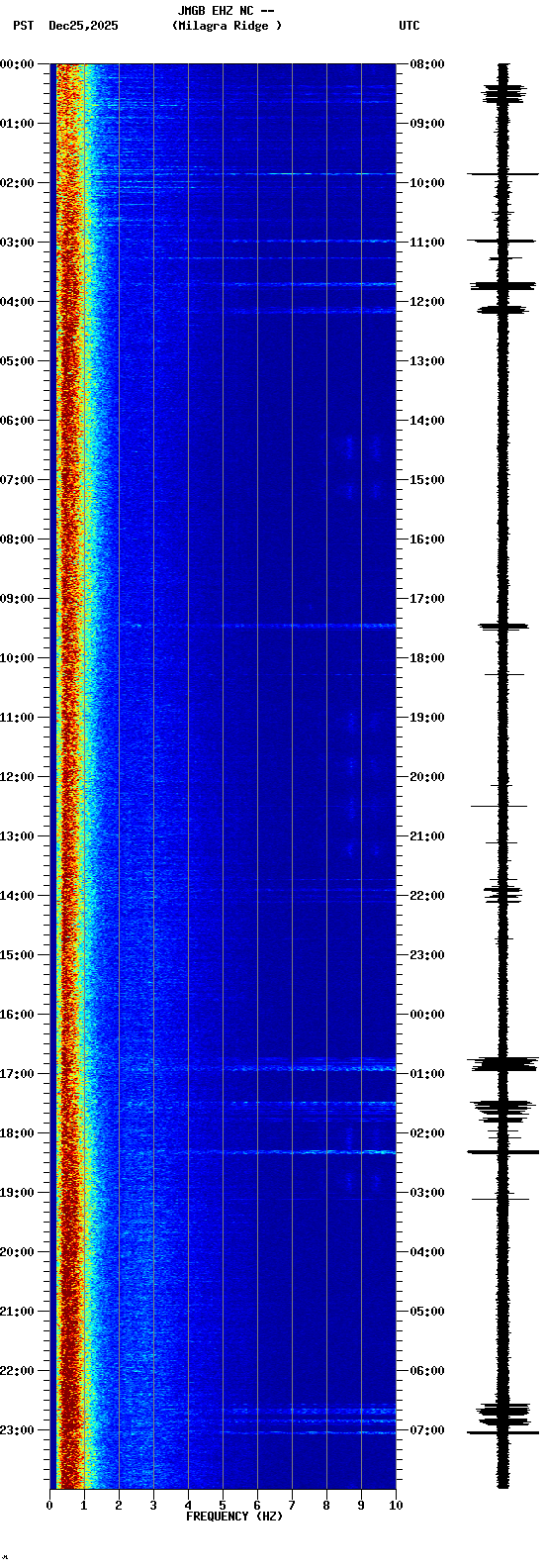Image resolution: width=546 pixels, height=1568 pixels.
Task: Select the 01:00 UTC time label
Action: pos(427,1074)
